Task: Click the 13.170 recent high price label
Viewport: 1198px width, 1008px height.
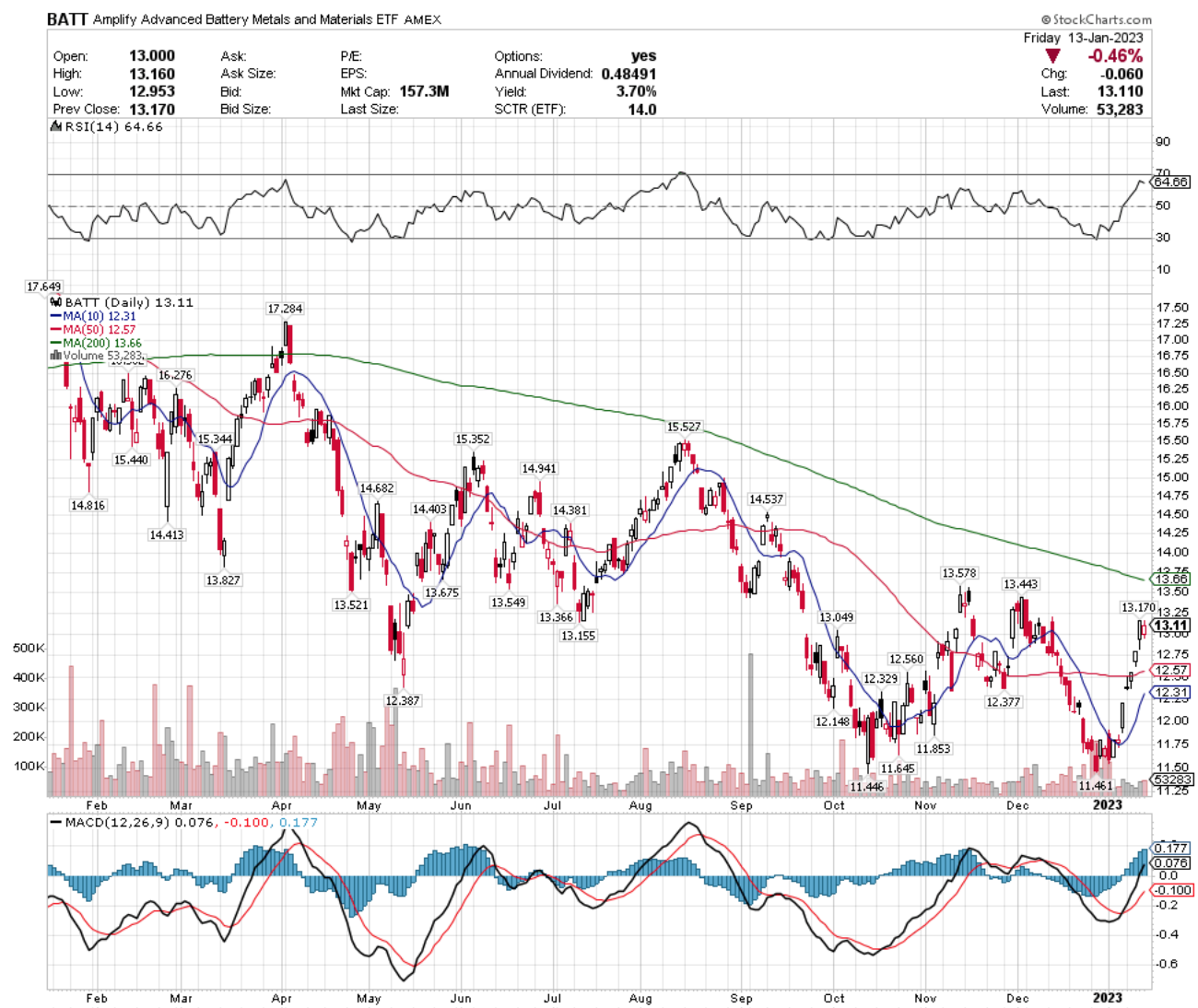Action: 1138,607
